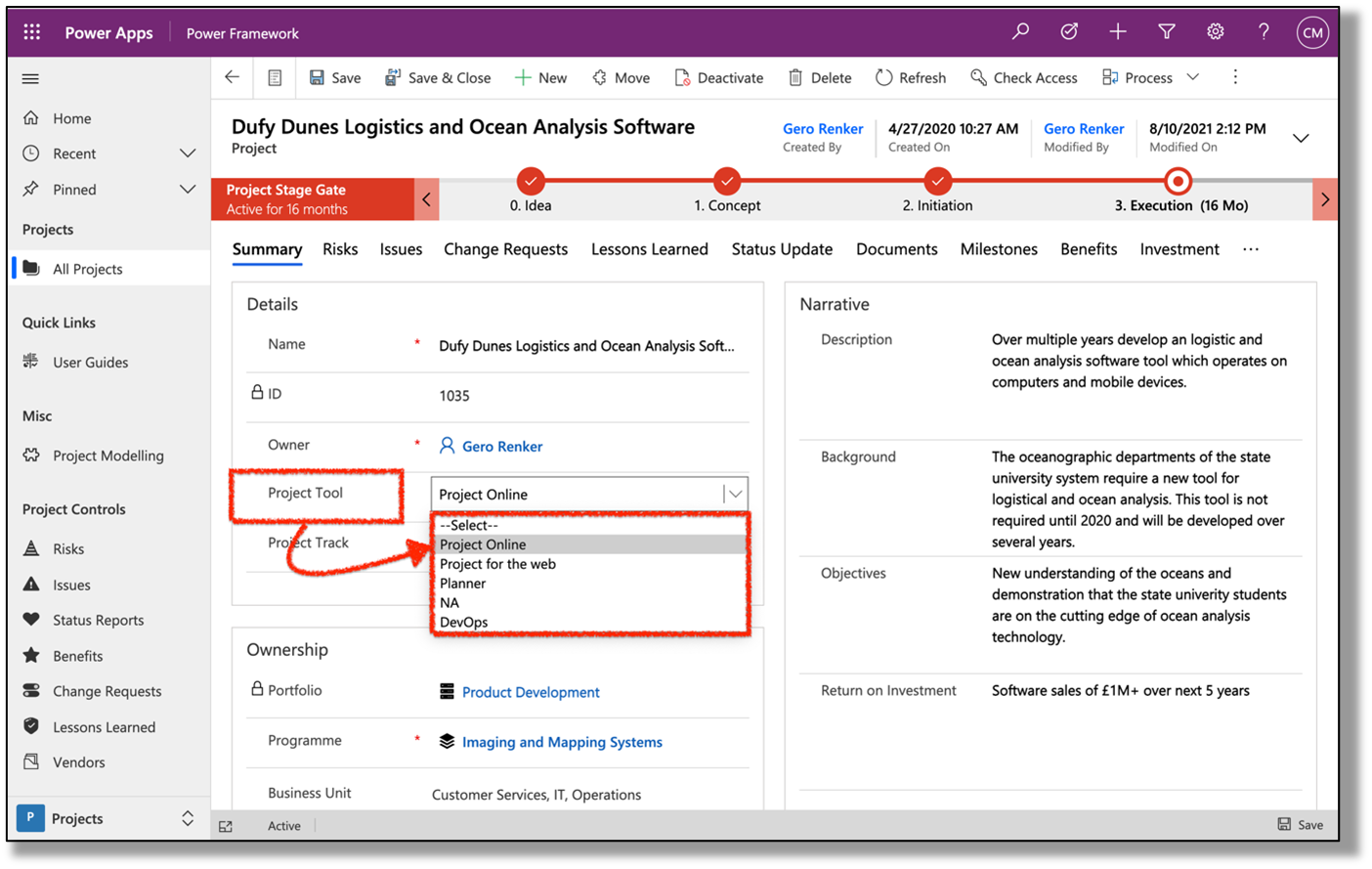This screenshot has width=1372, height=869.
Task: Click the search magnifier icon in header
Action: 1020,32
